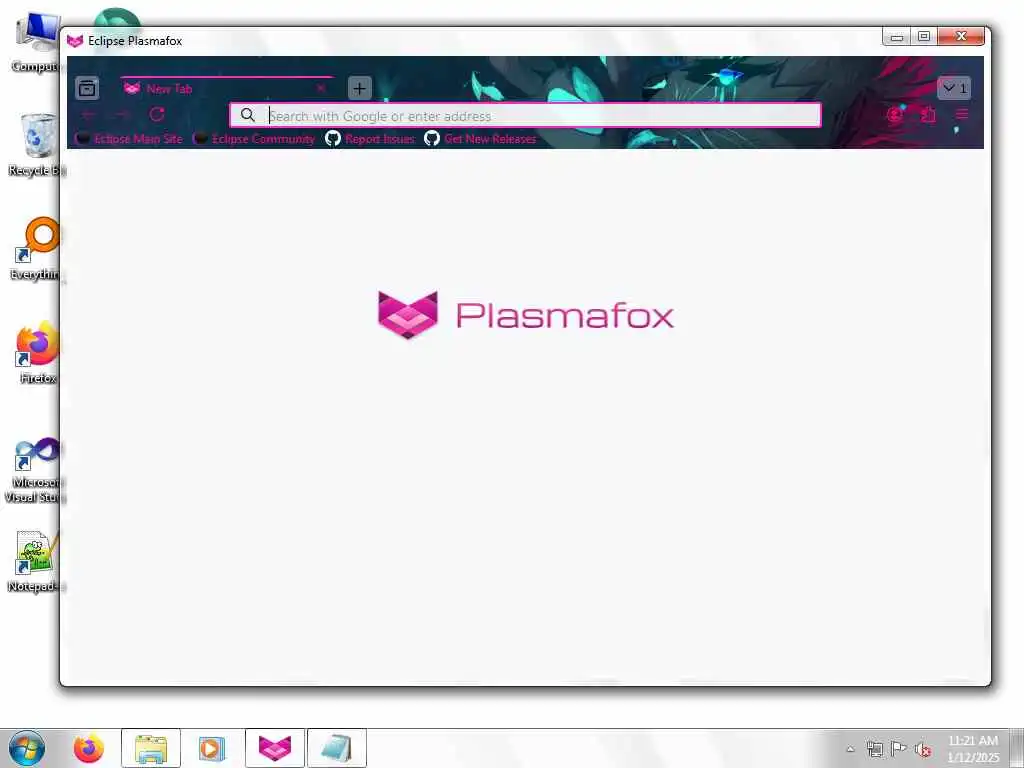Click the magnifier icon in address bar
This screenshot has height=768, width=1024.
coord(248,116)
